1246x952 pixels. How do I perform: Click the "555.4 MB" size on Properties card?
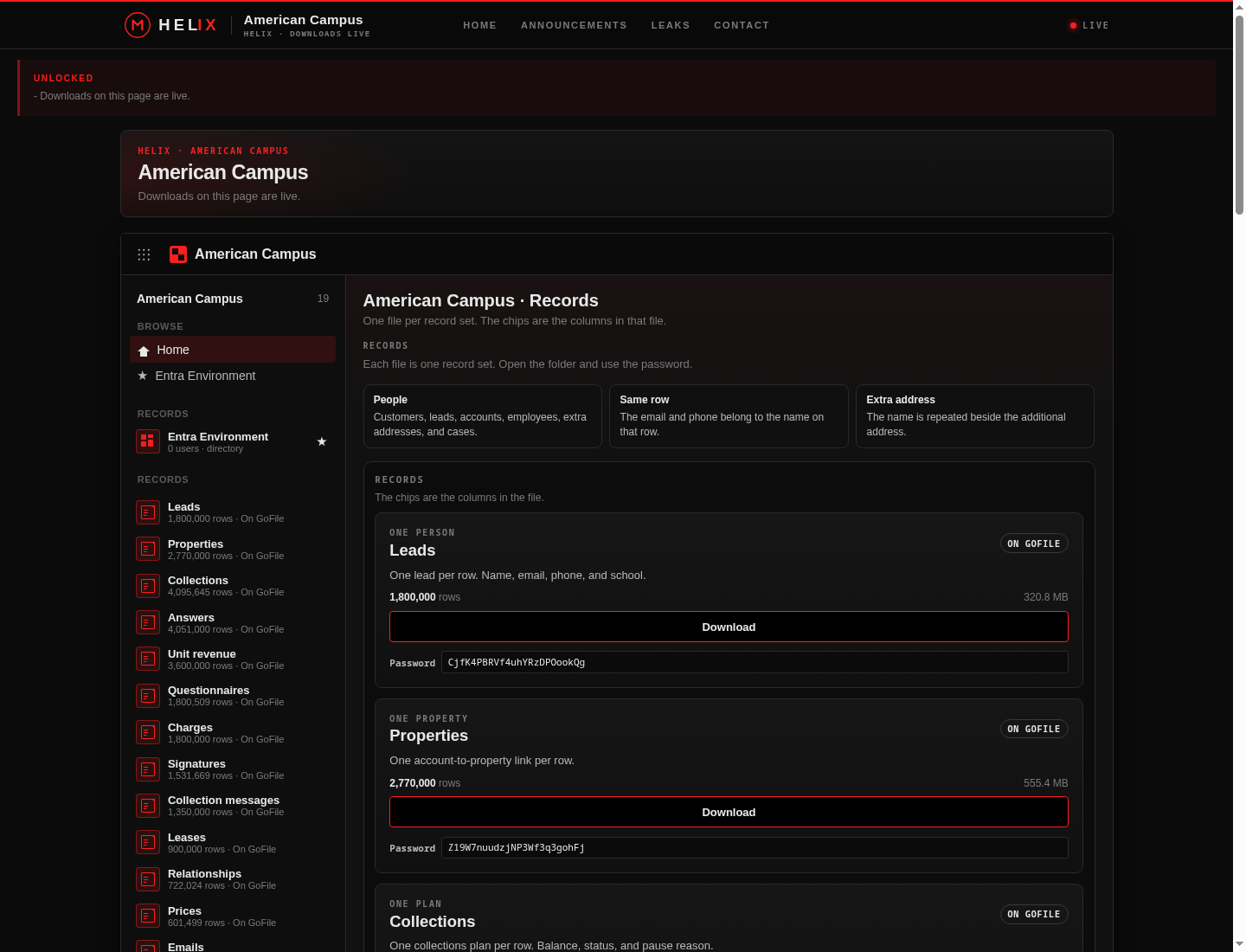click(1046, 783)
